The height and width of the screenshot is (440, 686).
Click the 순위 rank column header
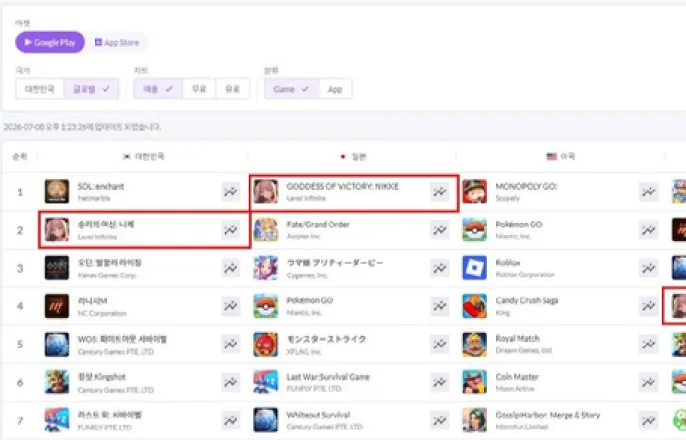click(x=20, y=156)
